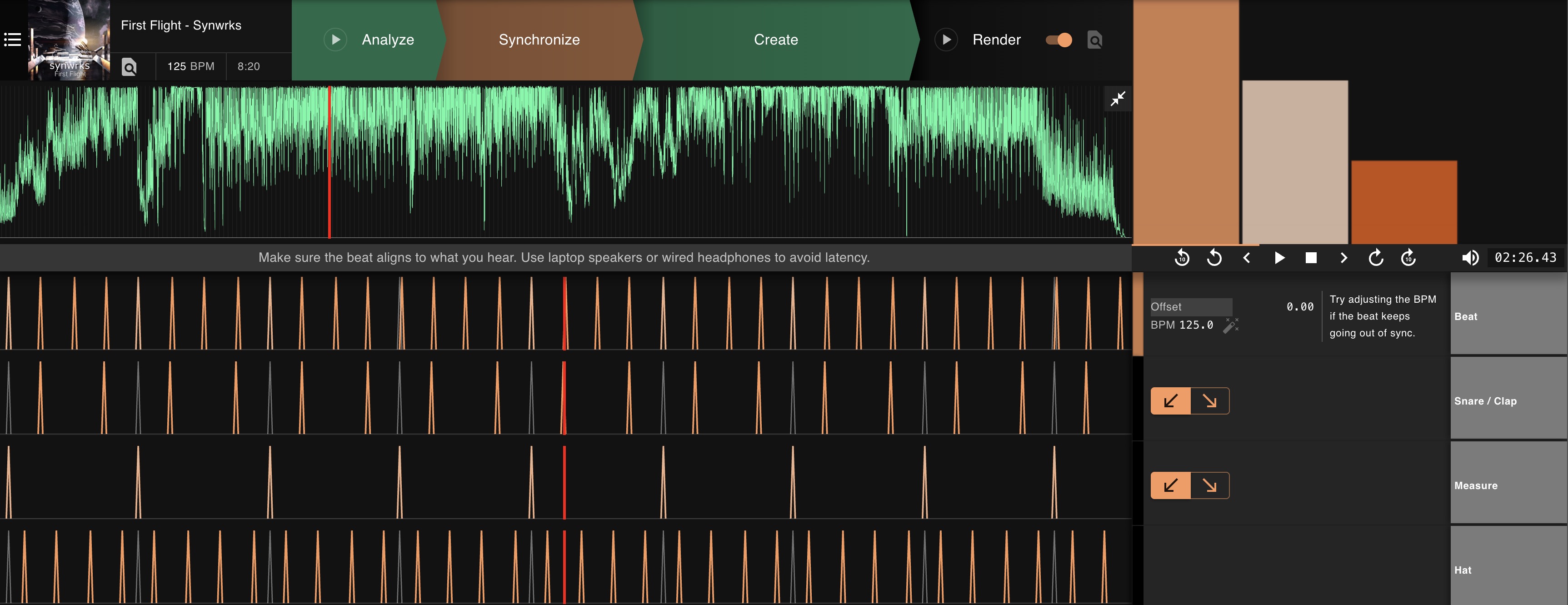Screen dimensions: 1568x605
Task: Open the hamburger menu
Action: click(13, 40)
